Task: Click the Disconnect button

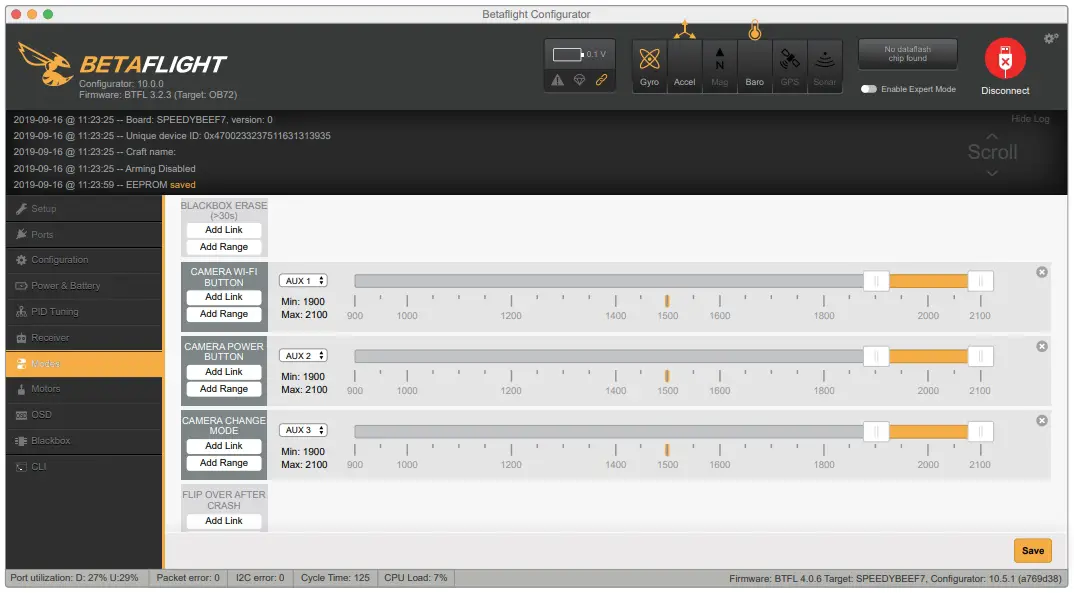Action: tap(1004, 63)
